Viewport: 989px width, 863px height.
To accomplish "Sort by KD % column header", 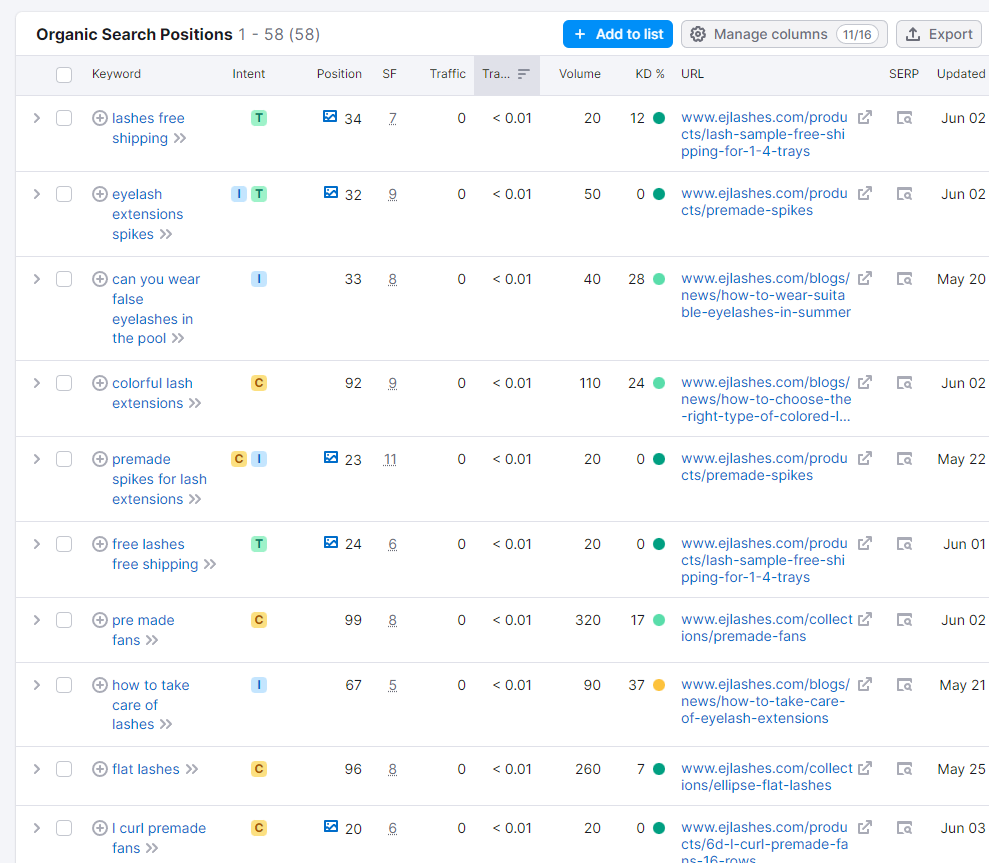I will (x=650, y=74).
